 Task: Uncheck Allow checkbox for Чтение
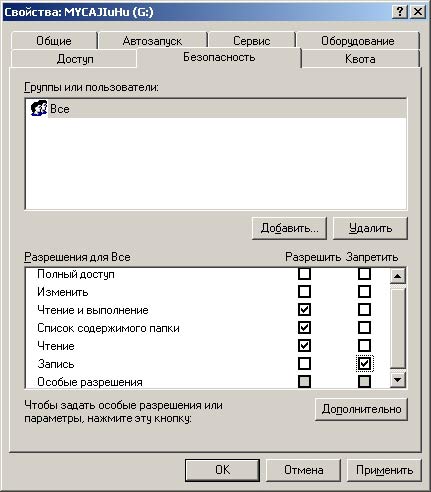pos(304,345)
